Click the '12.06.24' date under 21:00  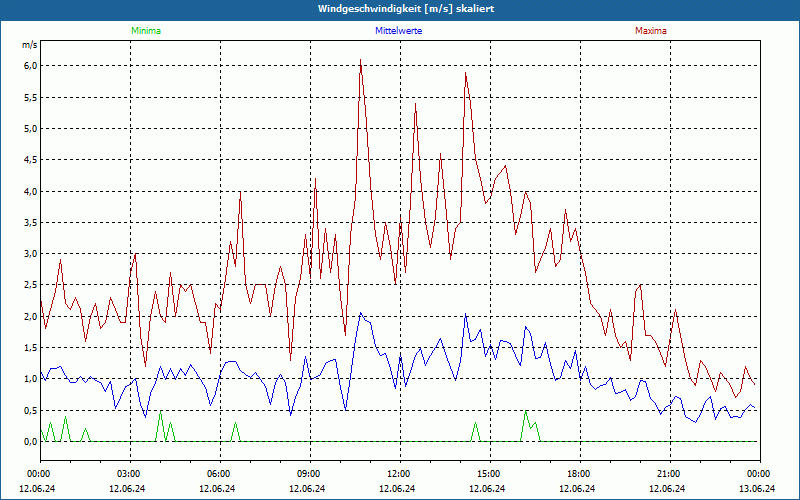[x=667, y=488]
